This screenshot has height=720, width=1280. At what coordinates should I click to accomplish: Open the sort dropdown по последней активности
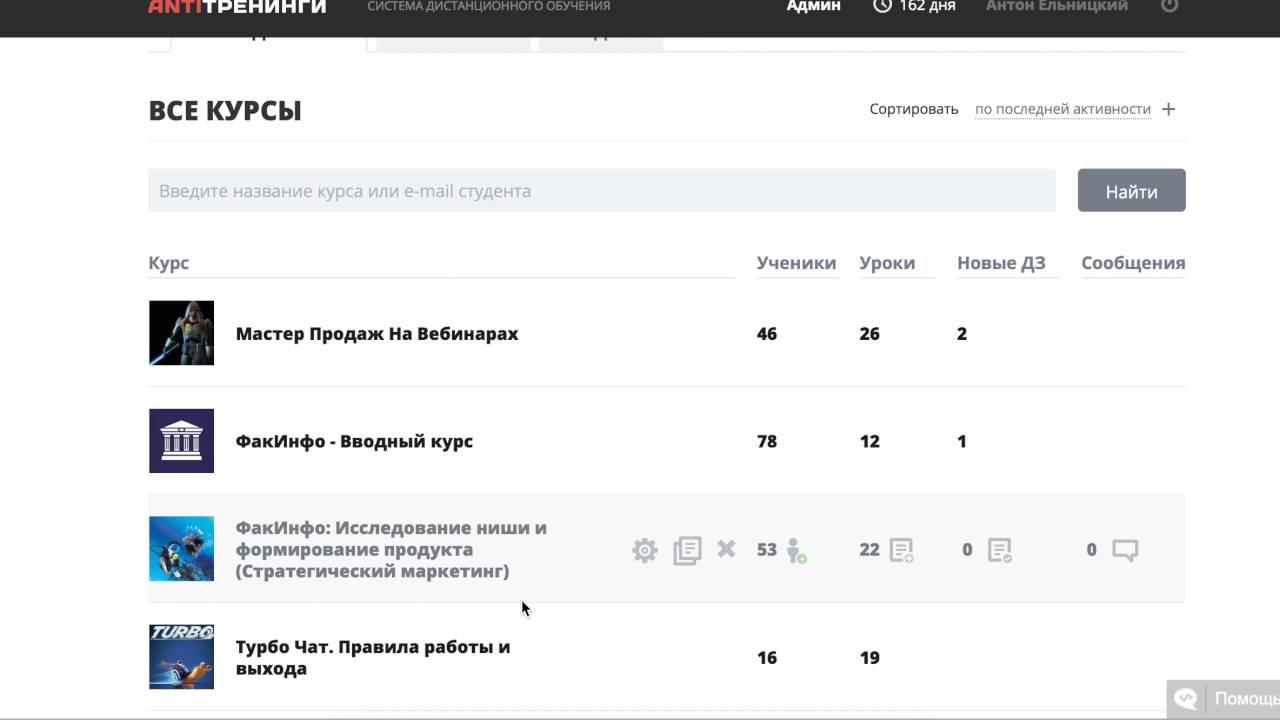pos(1062,109)
